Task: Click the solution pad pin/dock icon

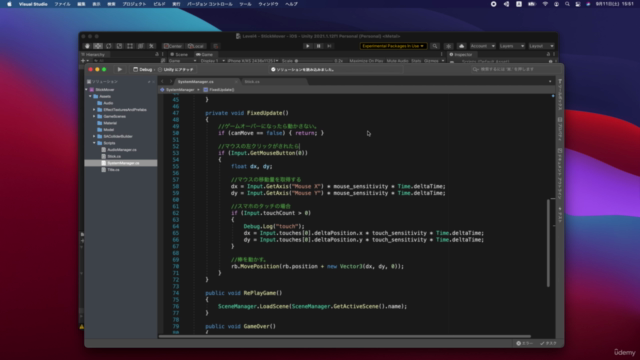Action: (x=149, y=82)
